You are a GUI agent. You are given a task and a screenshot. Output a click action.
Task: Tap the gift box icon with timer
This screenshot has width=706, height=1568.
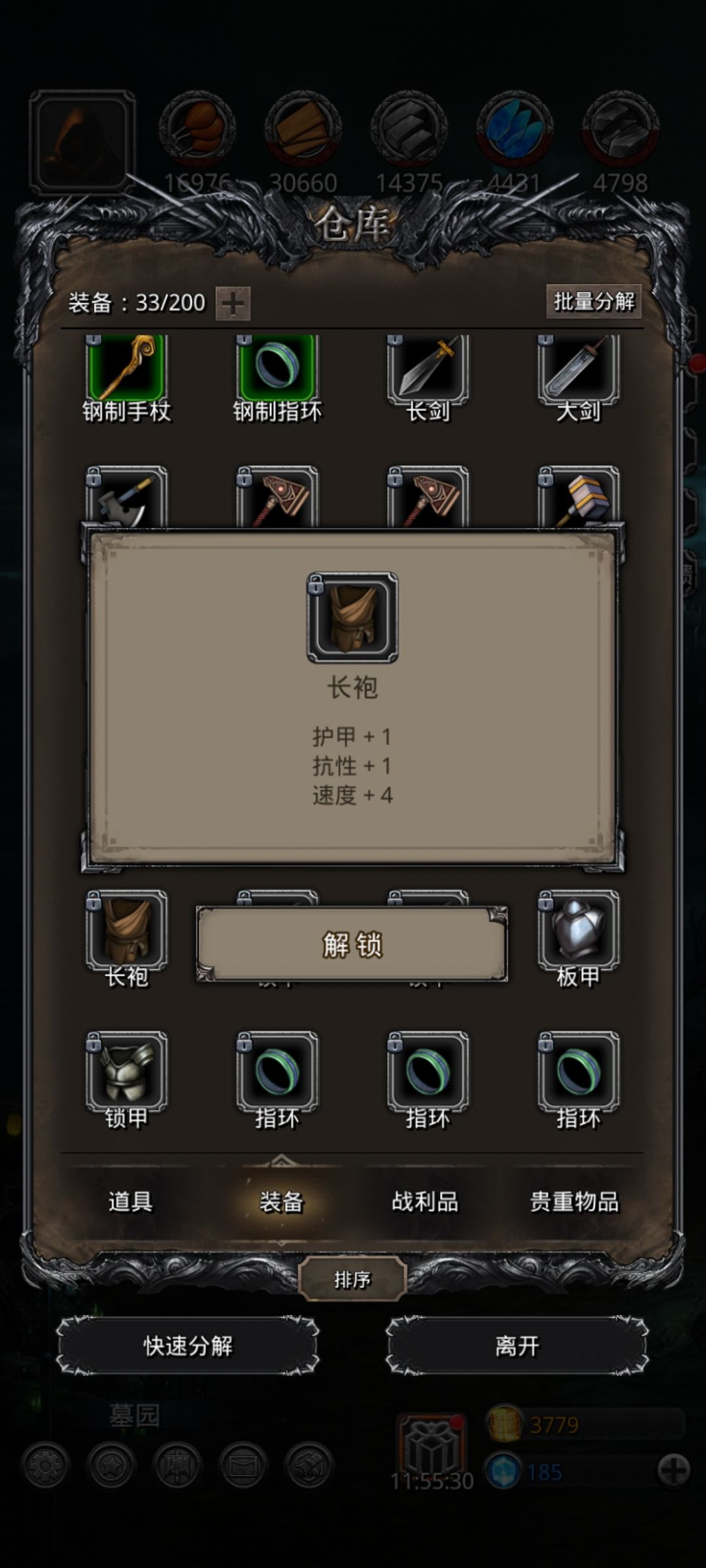point(430,1448)
